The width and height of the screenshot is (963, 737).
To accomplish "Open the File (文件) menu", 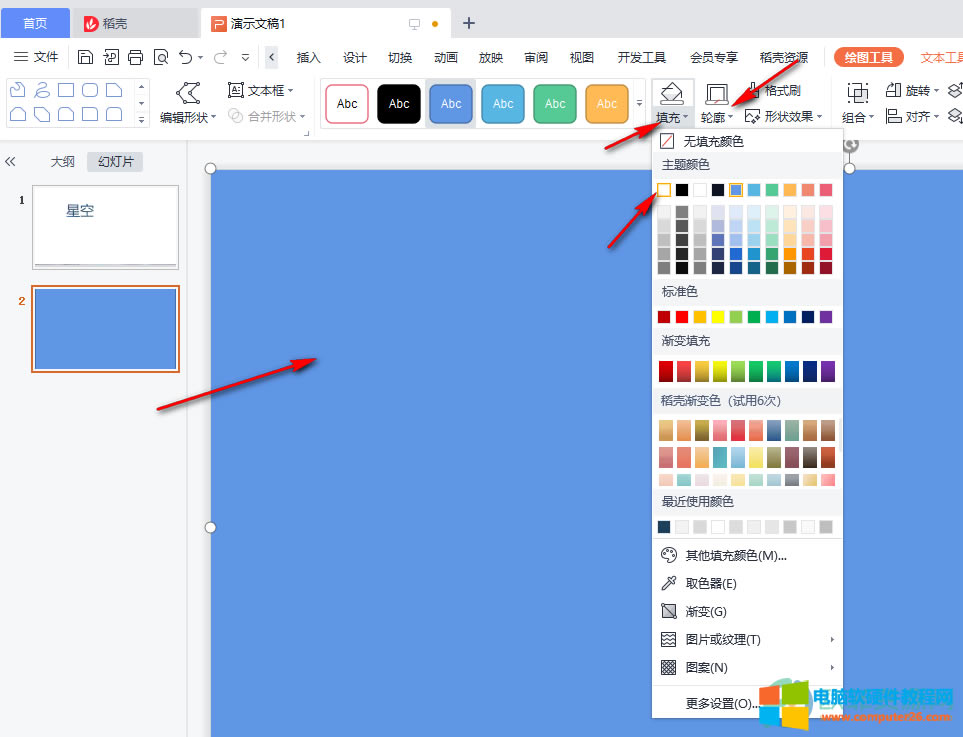I will 37,57.
